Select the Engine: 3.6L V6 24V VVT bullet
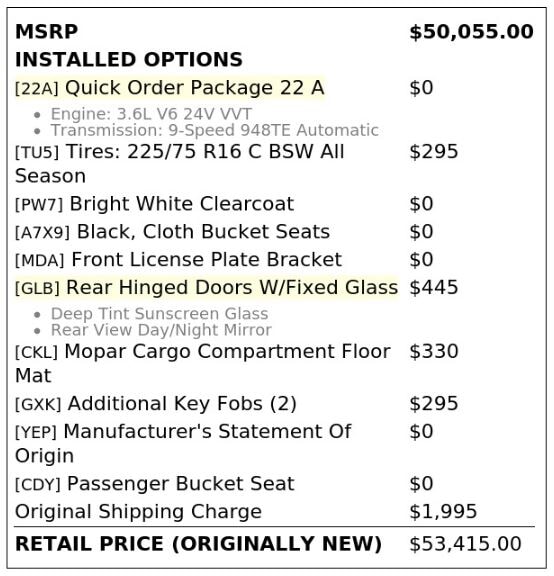 click(x=151, y=114)
